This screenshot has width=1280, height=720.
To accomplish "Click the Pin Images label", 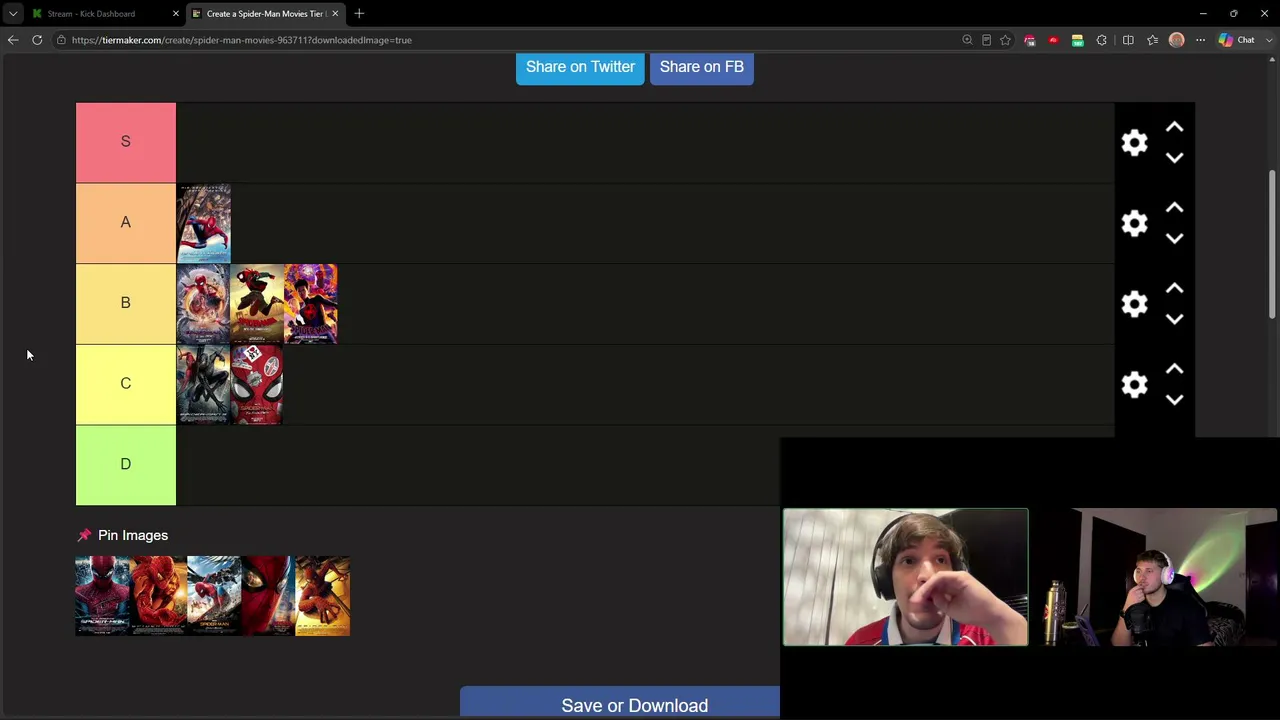I will point(133,535).
